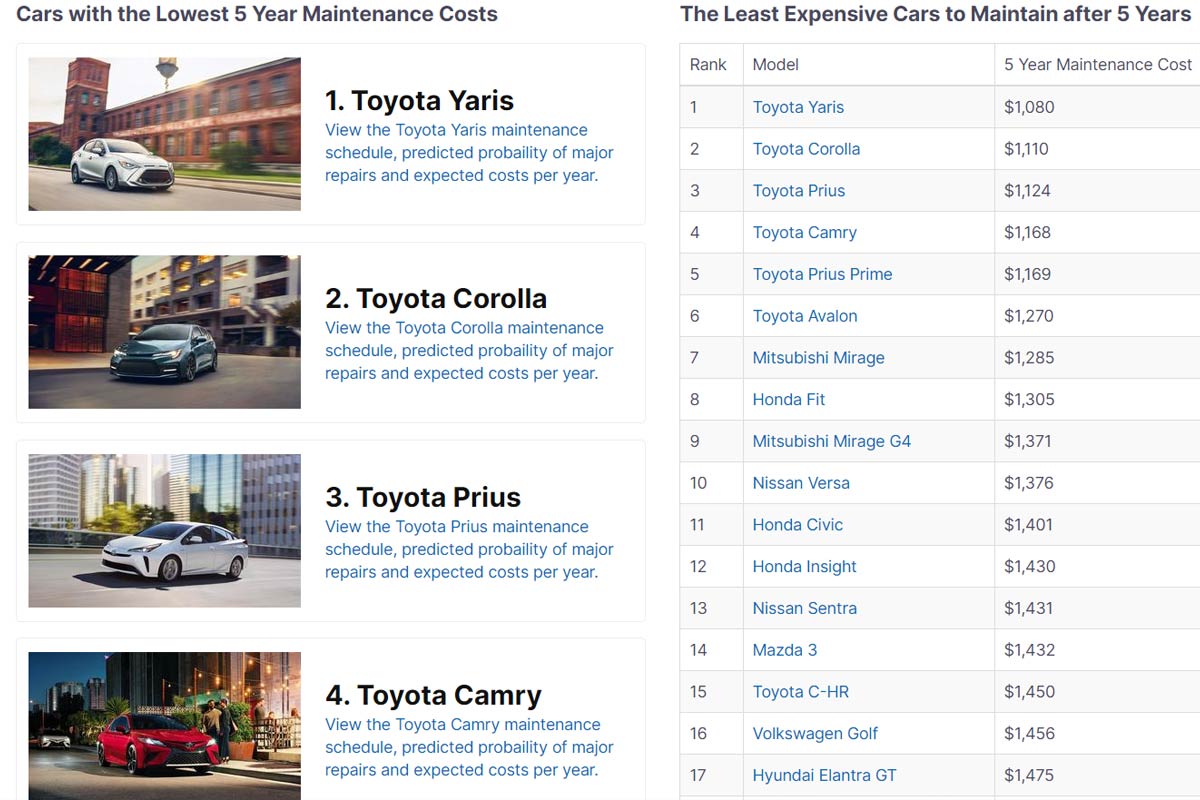Select Toyota Avalon in rank 6

[x=805, y=316]
